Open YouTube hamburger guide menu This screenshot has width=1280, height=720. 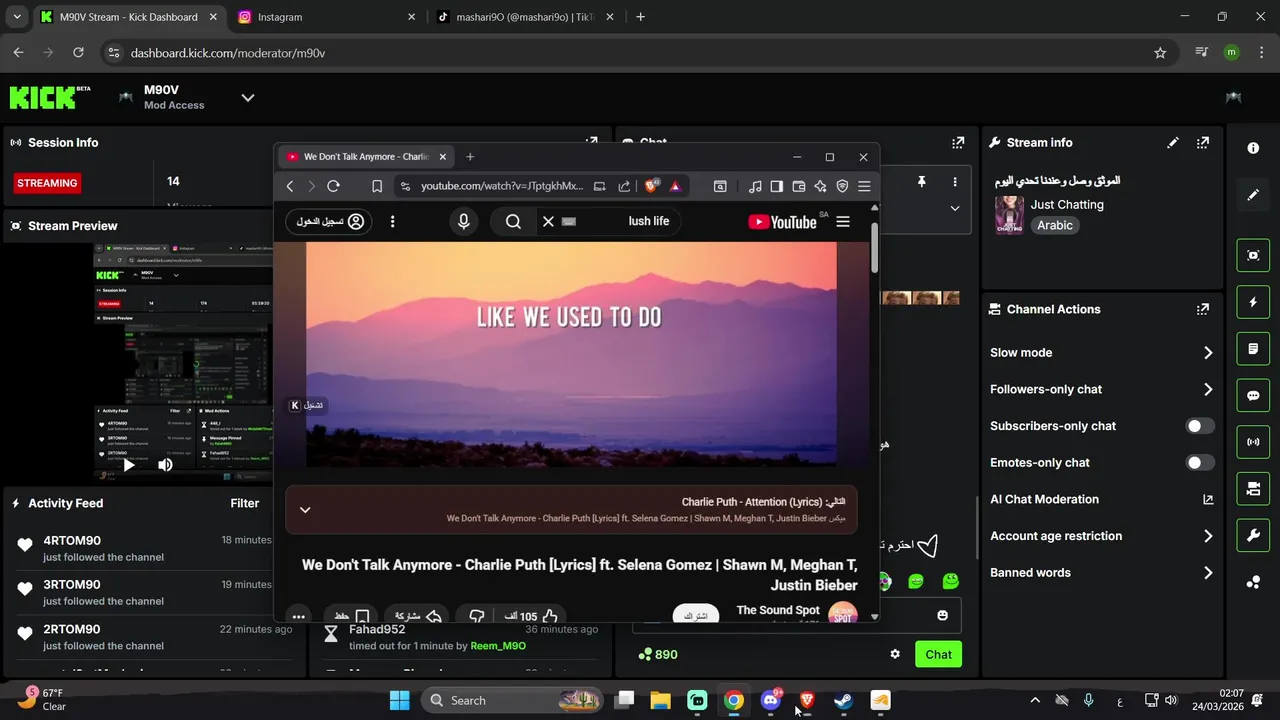843,222
